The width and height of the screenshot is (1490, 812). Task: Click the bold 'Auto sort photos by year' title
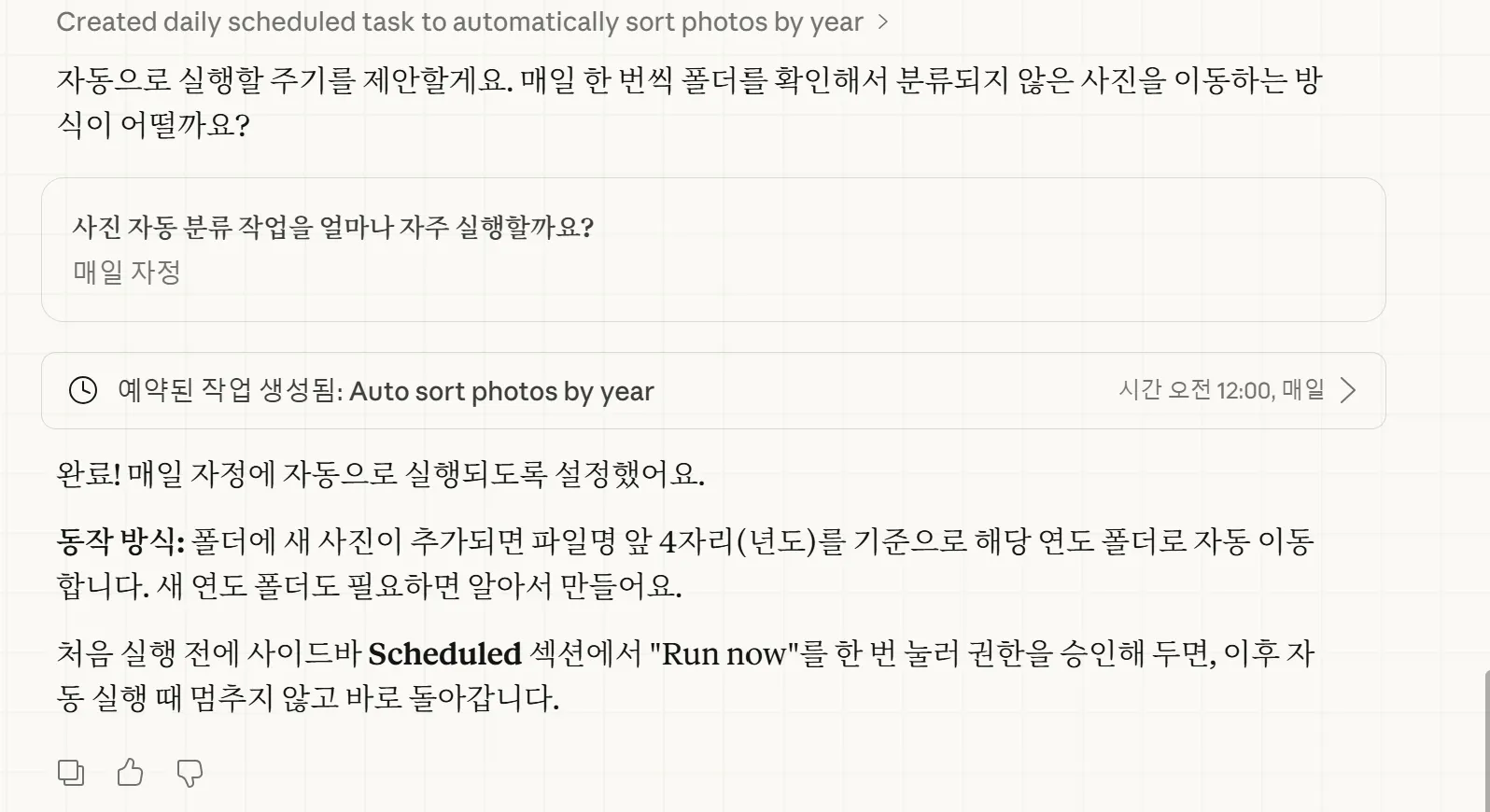[501, 390]
